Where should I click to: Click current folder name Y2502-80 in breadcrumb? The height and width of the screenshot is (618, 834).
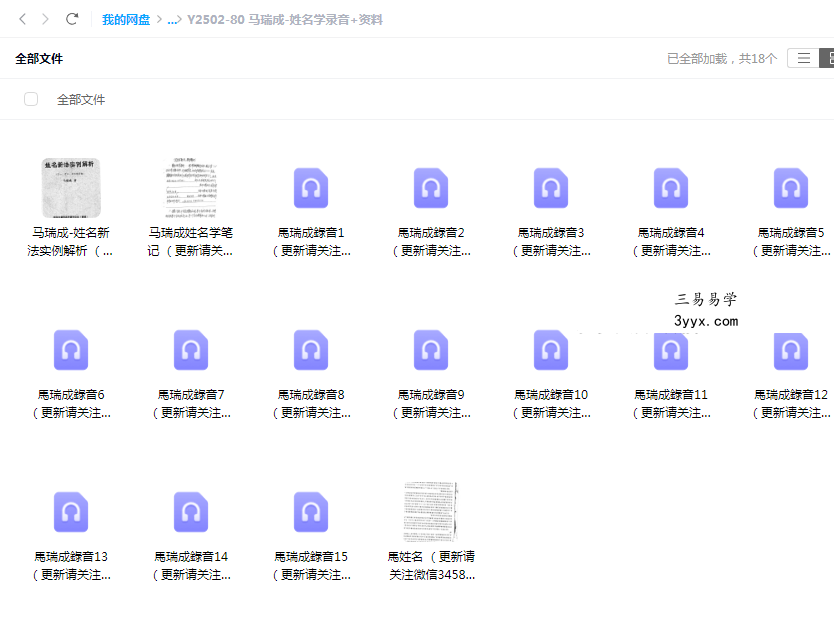pos(285,20)
